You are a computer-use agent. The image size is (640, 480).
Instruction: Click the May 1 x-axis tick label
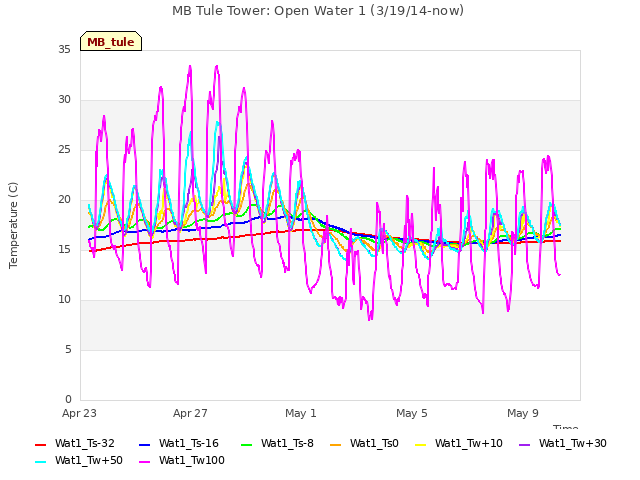coord(301,413)
